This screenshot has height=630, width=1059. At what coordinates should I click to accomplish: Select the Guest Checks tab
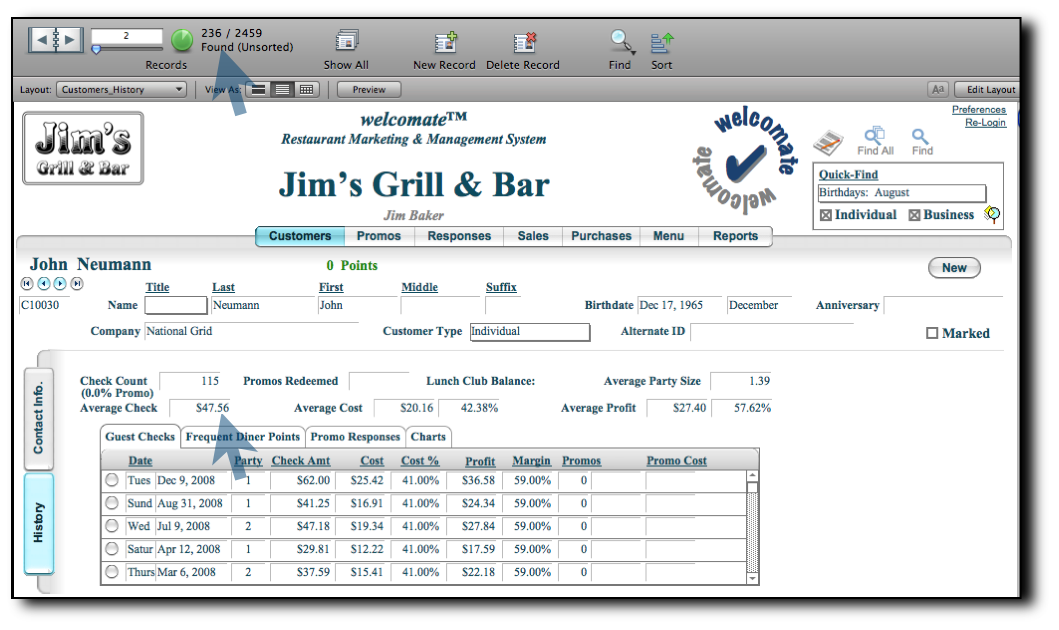140,437
